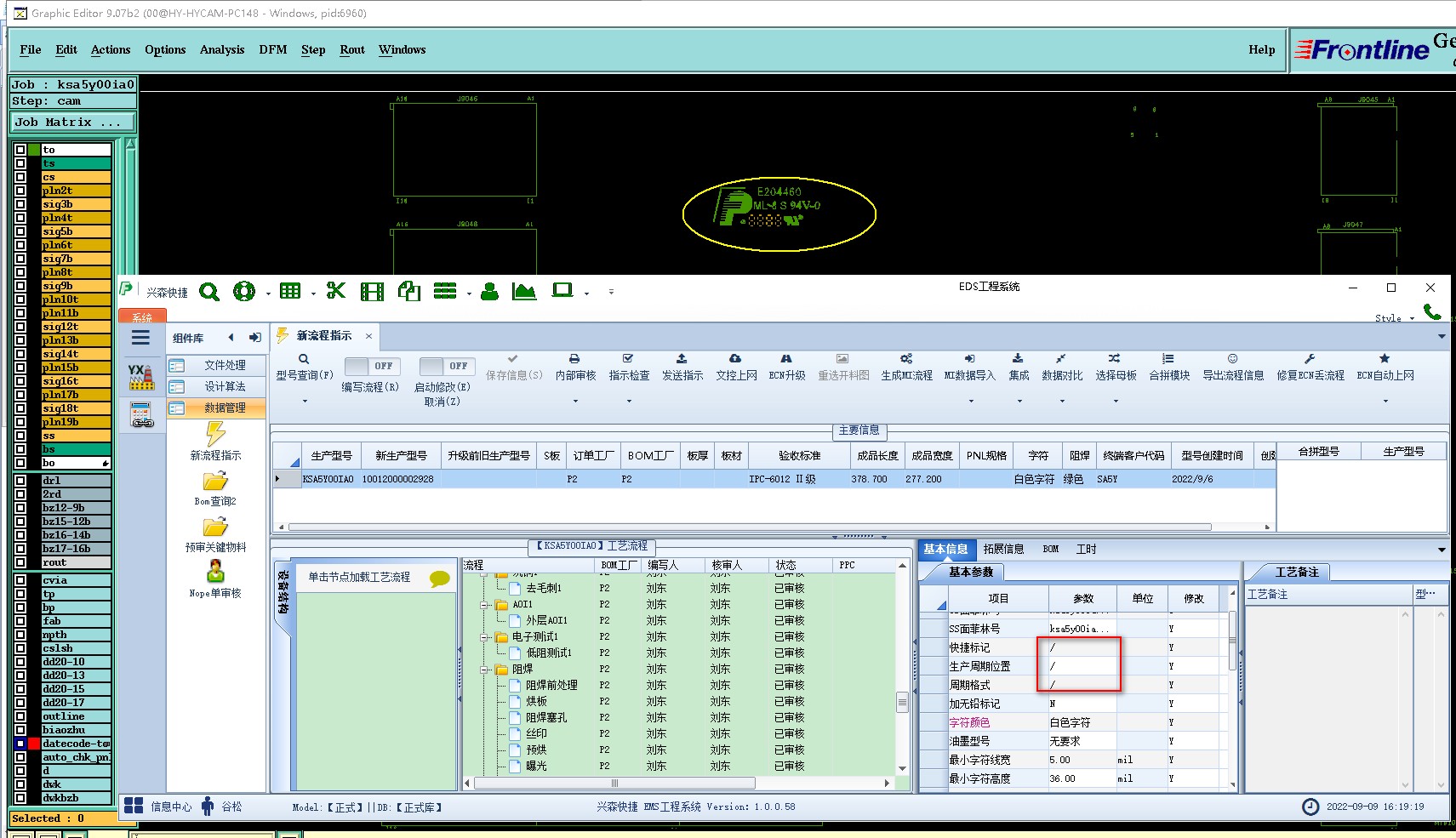
Task: Toggle checkbox for layer pln2t
Action: point(20,191)
